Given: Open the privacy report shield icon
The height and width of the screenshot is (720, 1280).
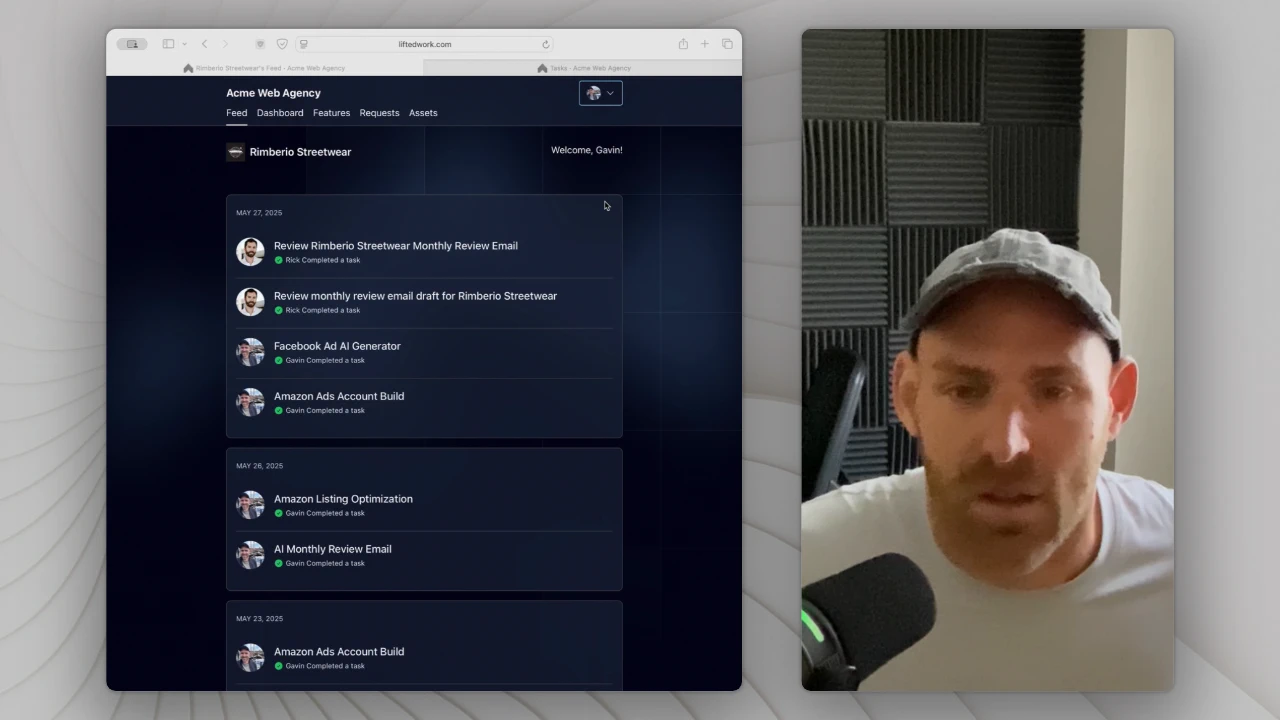Looking at the screenshot, I should click(x=282, y=44).
